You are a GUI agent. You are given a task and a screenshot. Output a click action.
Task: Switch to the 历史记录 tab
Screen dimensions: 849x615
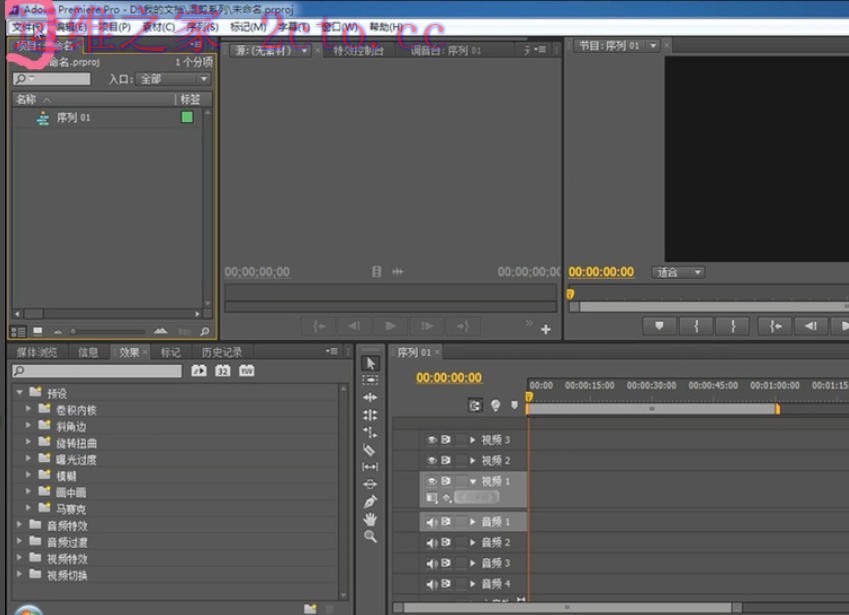[x=222, y=352]
